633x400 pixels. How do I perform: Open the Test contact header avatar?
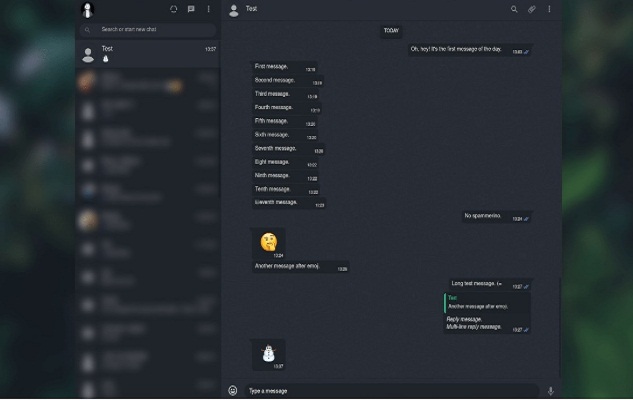(x=234, y=10)
